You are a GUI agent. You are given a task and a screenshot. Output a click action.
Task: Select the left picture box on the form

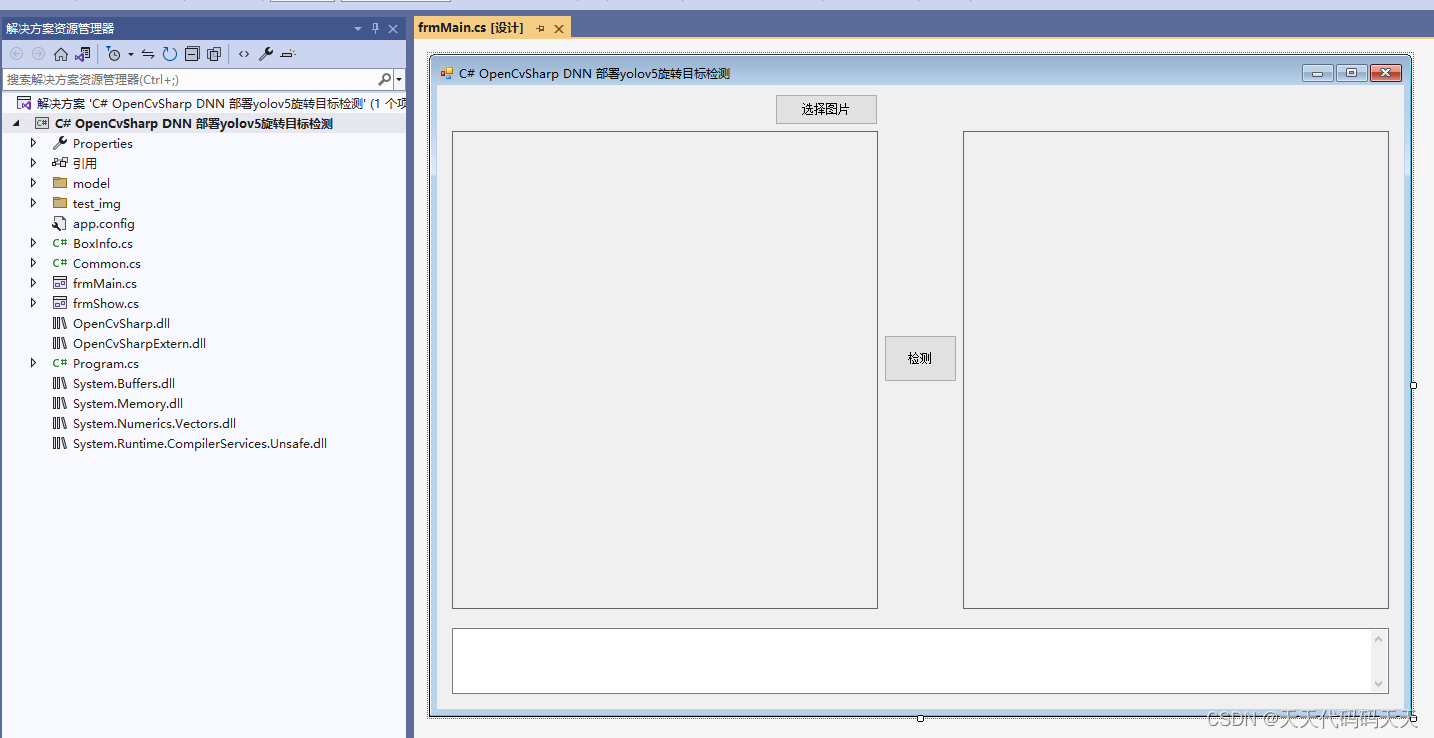pos(665,370)
